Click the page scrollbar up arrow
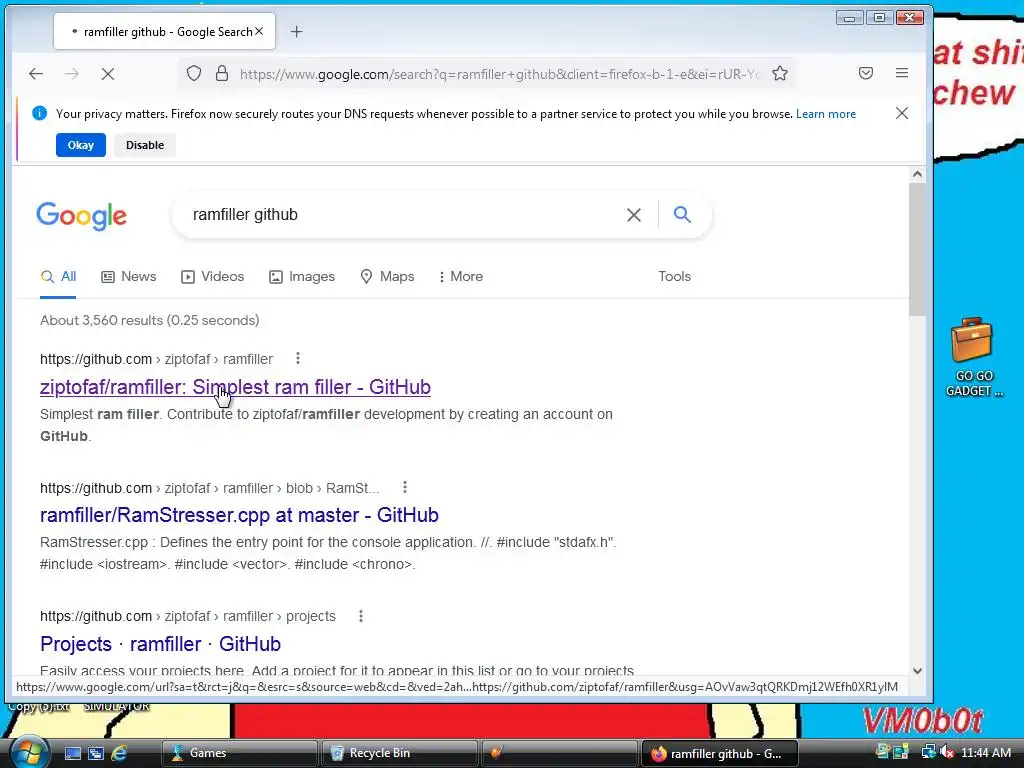Viewport: 1024px width, 768px height. (917, 174)
